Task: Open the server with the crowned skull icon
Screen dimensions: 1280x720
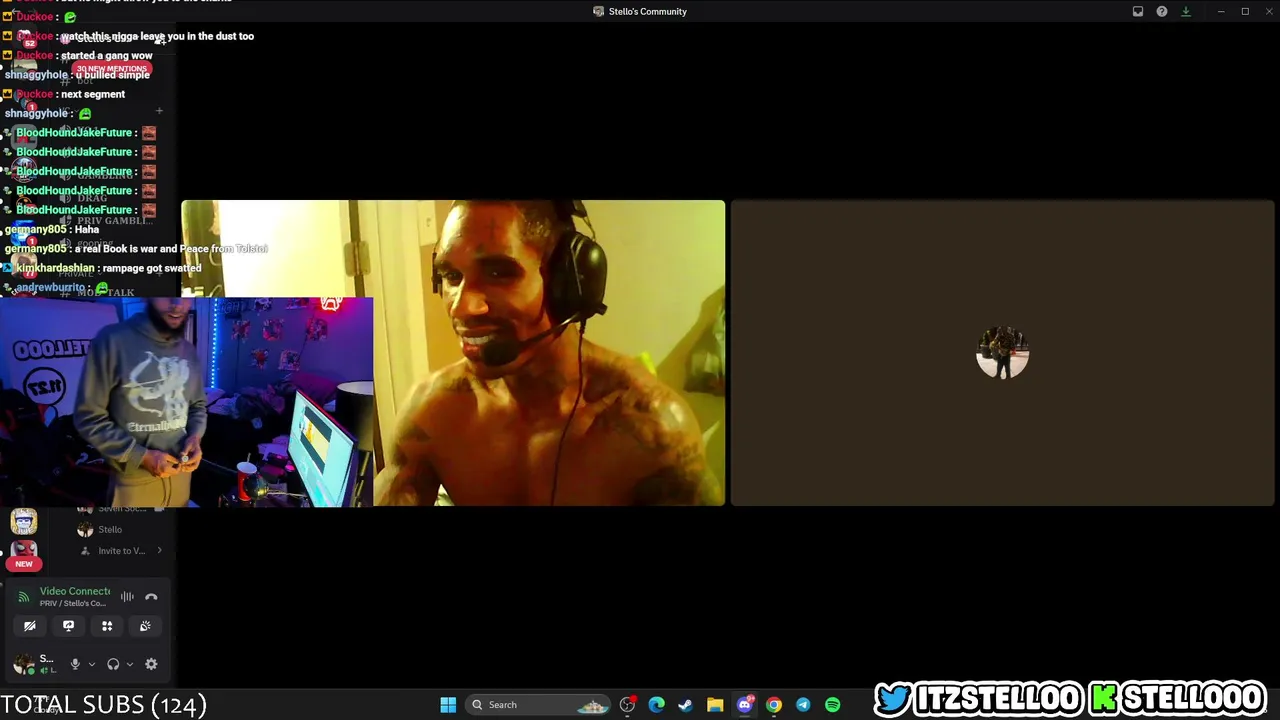Action: point(24,521)
